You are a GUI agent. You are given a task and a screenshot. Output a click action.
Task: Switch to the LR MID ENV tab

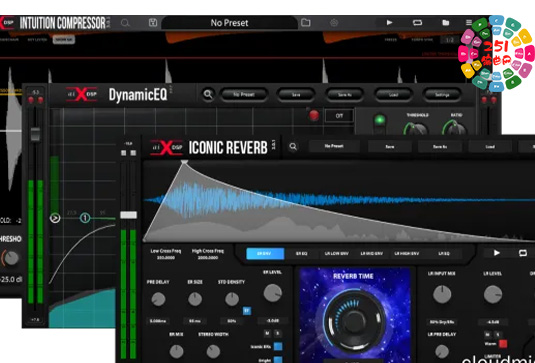coord(371,253)
